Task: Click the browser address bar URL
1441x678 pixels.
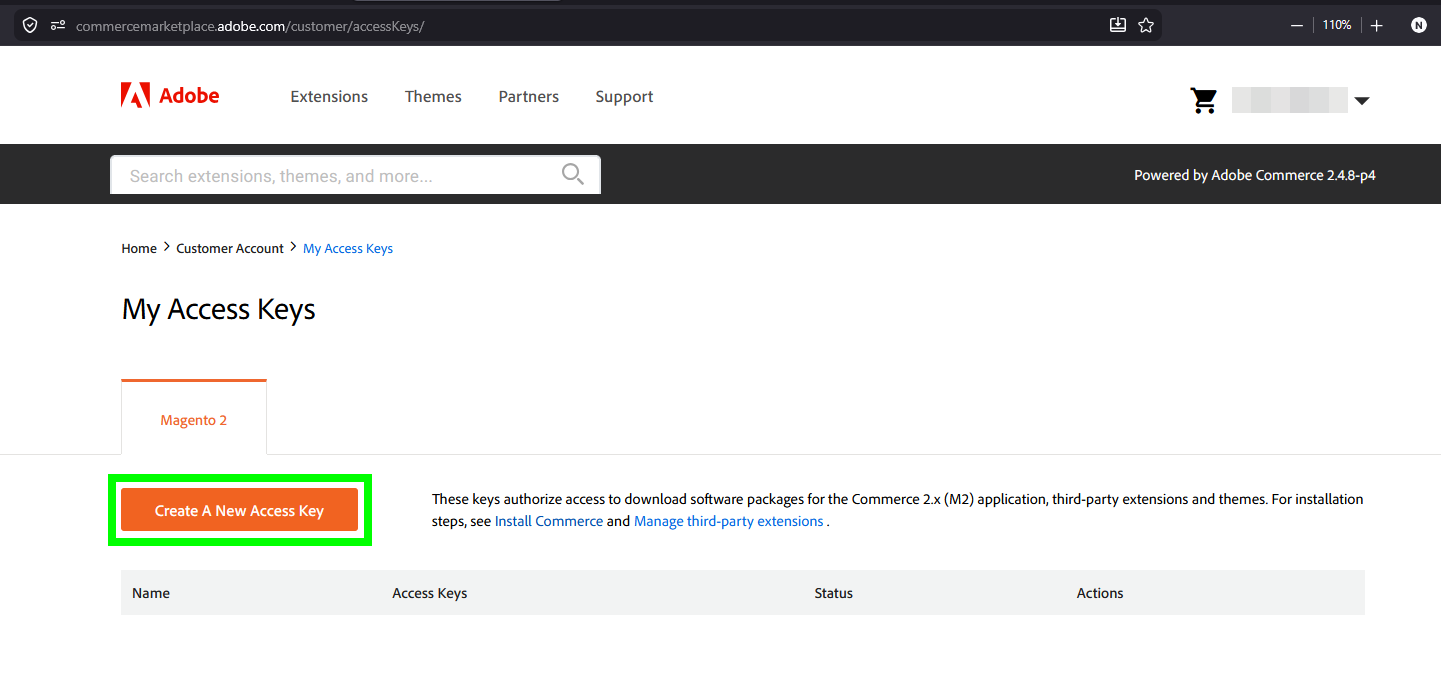Action: pos(250,26)
